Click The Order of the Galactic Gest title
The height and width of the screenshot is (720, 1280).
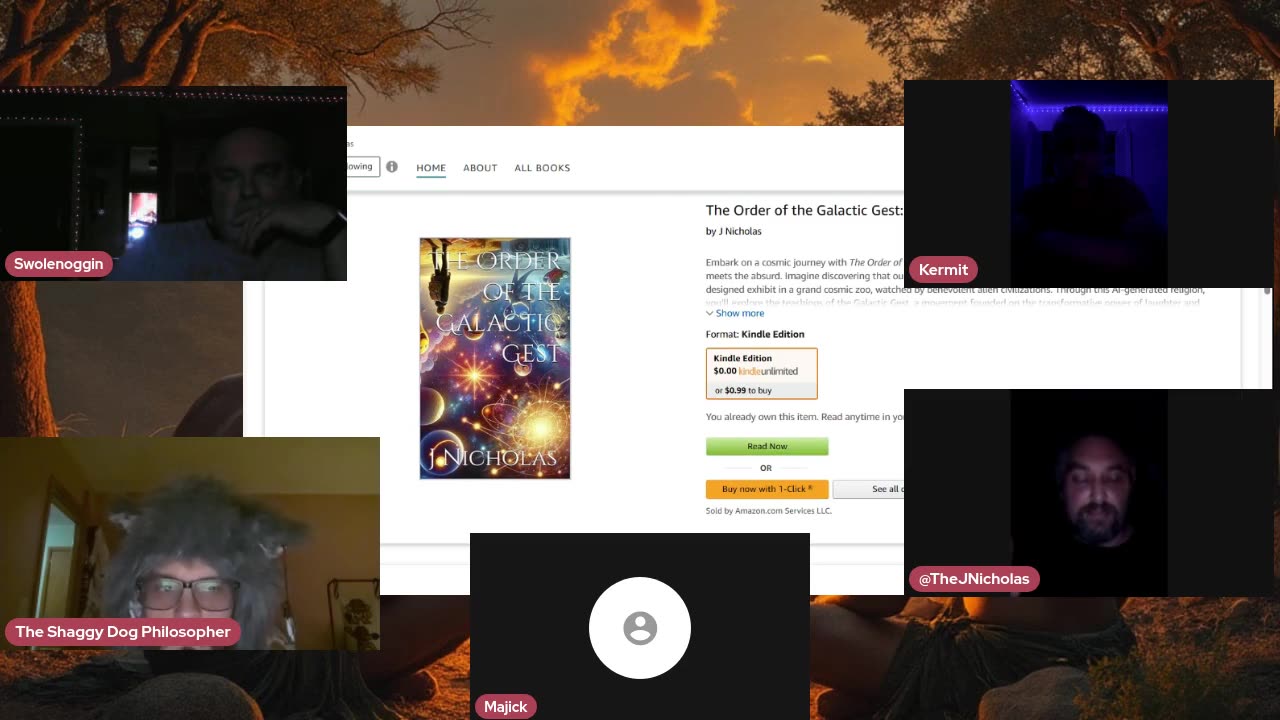click(804, 210)
